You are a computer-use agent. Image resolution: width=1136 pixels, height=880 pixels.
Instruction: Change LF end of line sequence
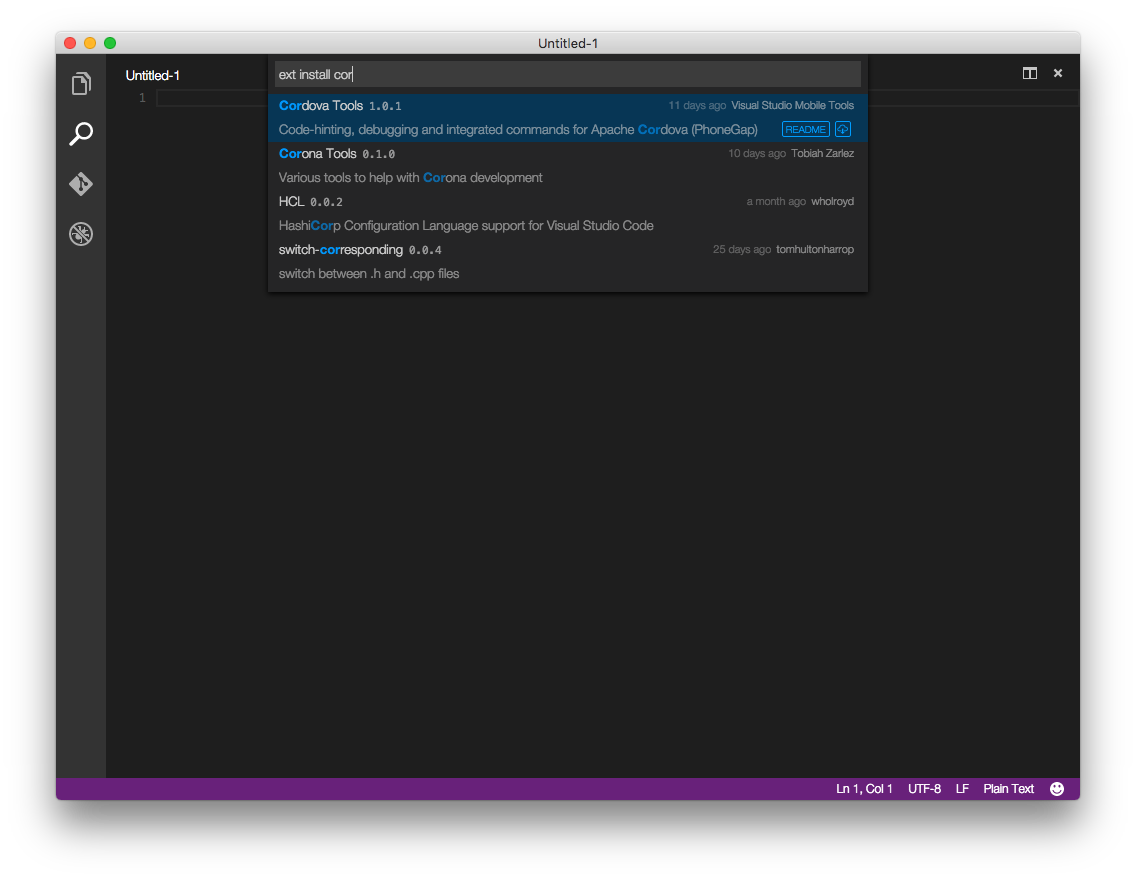[x=962, y=789]
